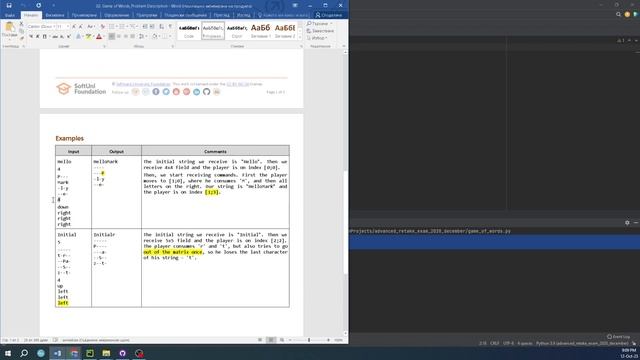This screenshot has height=360, width=640.
Task: Increase paragraph indent in Word ribbon
Action: [152, 26]
